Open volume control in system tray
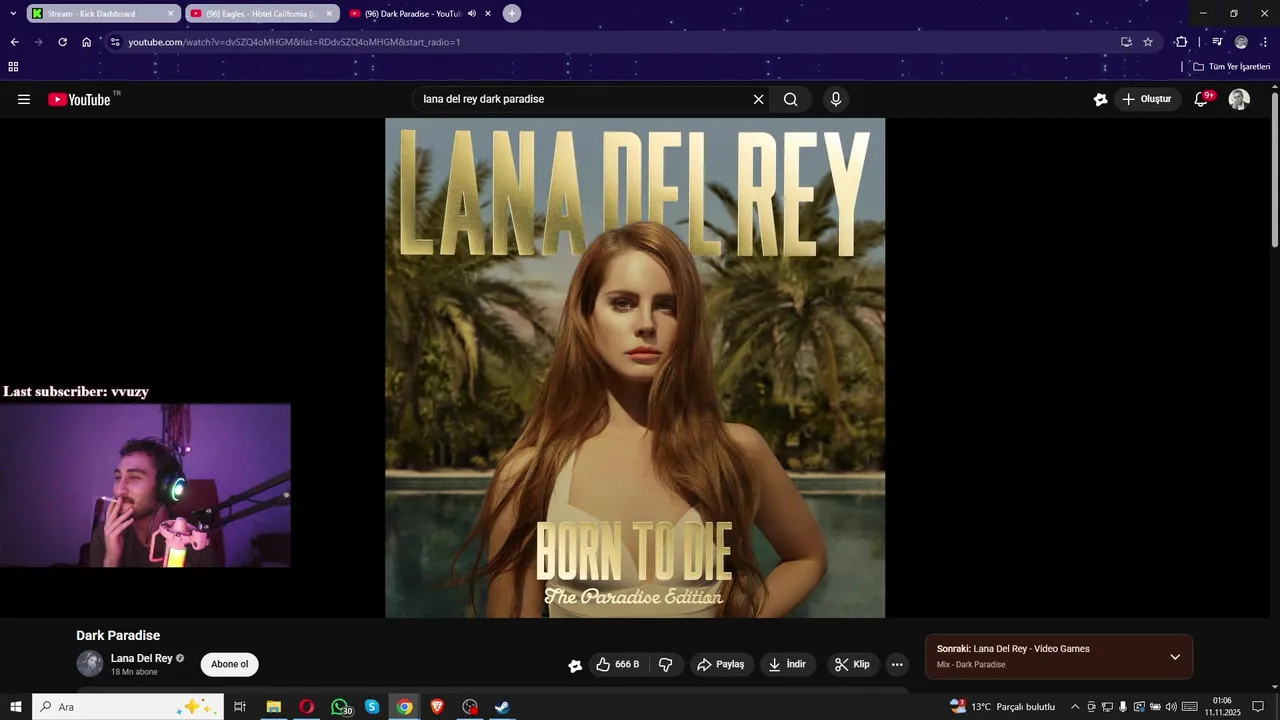The height and width of the screenshot is (720, 1280). tap(1171, 707)
